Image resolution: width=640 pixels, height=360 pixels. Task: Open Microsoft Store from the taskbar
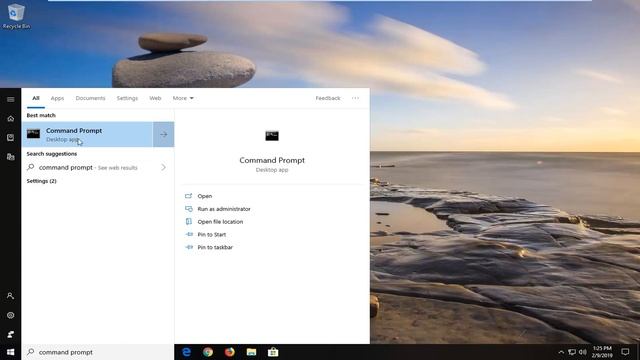pos(273,352)
